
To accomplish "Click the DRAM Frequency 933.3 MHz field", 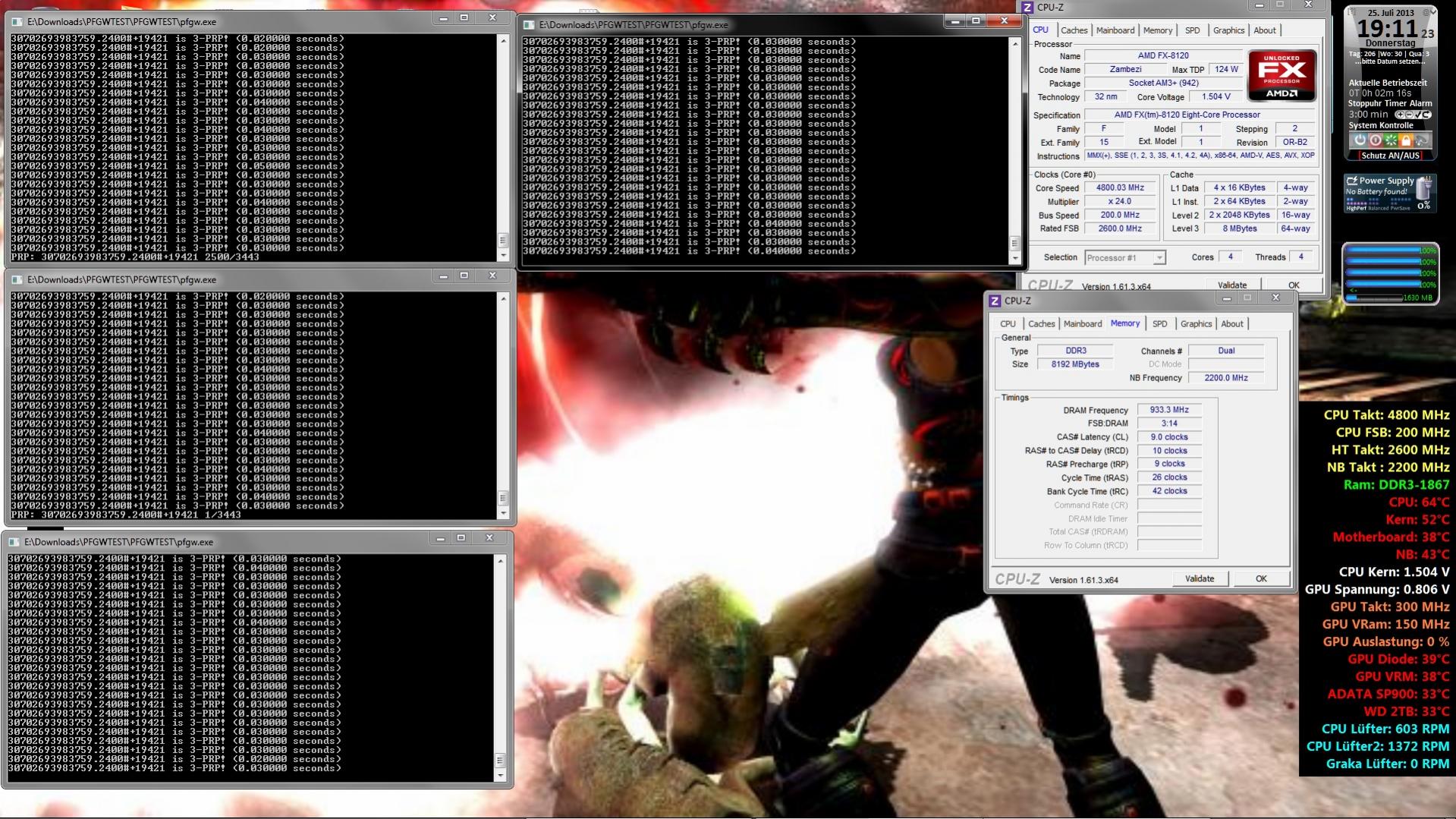I will pyautogui.click(x=1169, y=410).
